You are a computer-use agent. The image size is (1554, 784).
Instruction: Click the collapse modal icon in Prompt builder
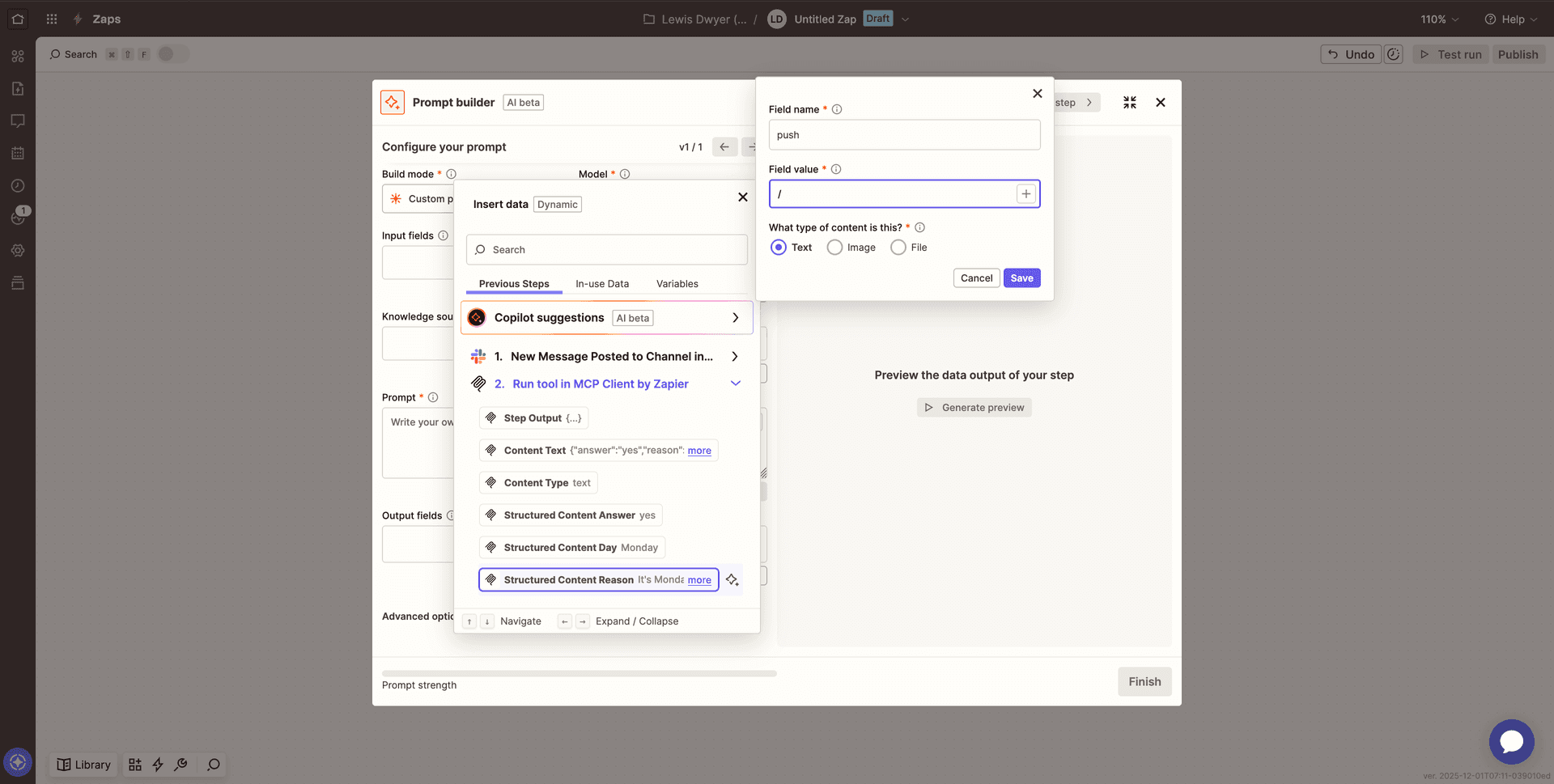(x=1129, y=103)
